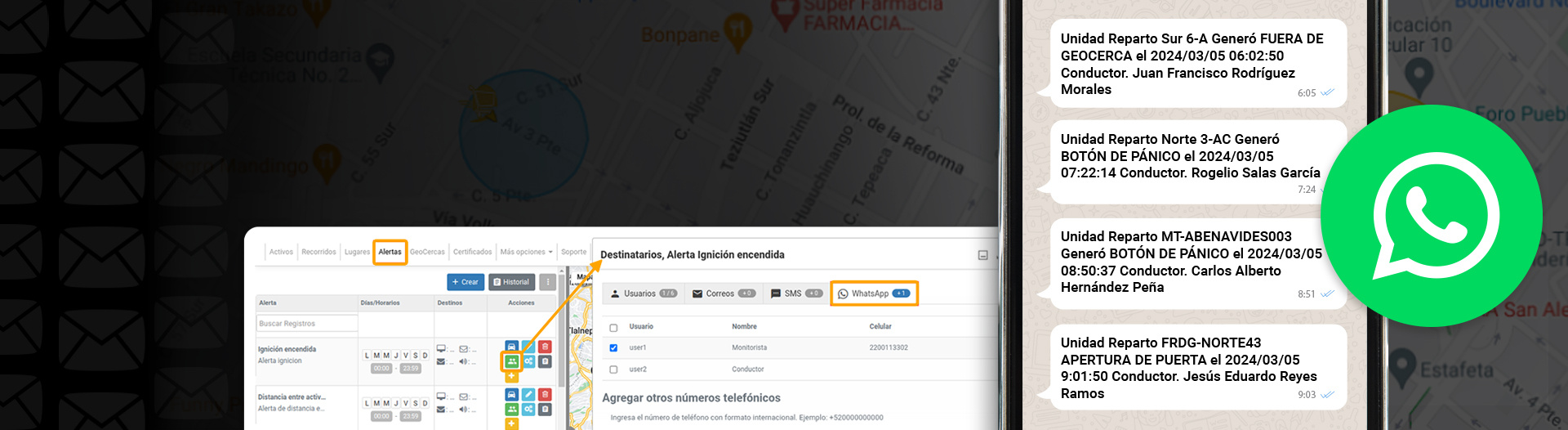Click vehicle icon for Distancia entre activos
Screen dimensions: 1568x430
point(511,394)
